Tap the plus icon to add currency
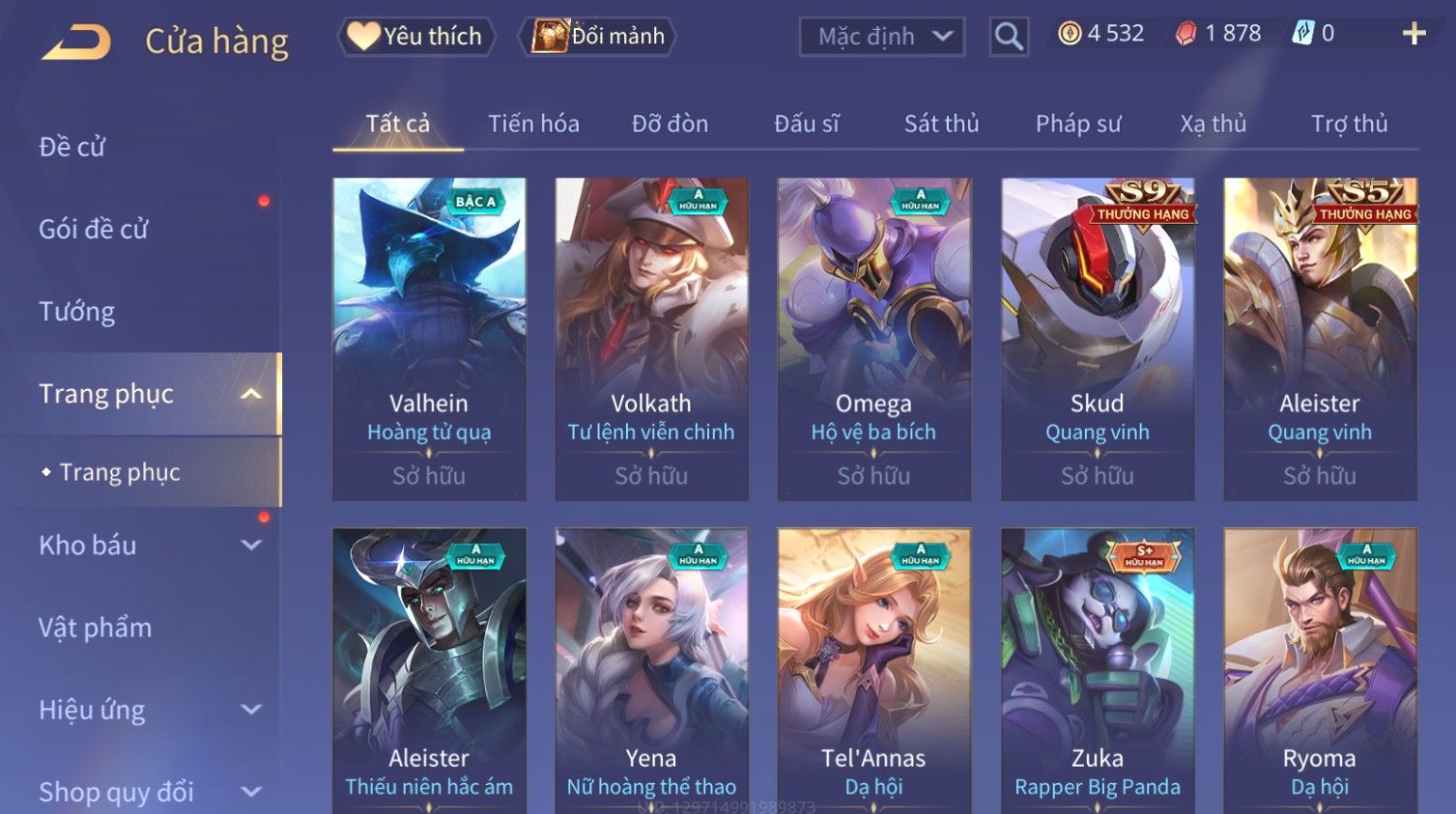Screen dimensions: 1456x814 pos(1413,34)
